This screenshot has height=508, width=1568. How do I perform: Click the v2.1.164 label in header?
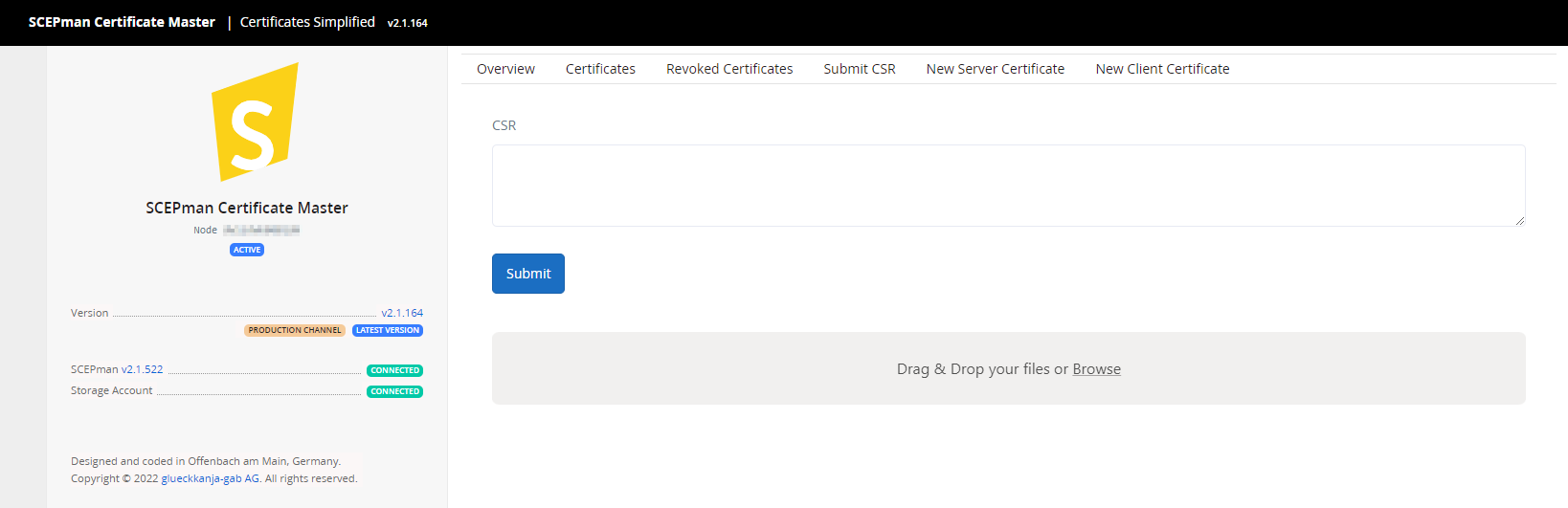(408, 23)
